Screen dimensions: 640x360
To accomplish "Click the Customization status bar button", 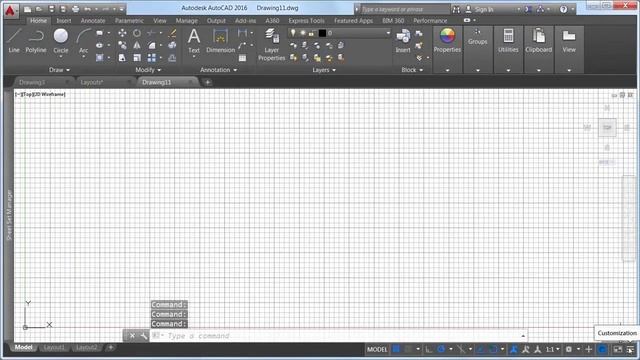I will pyautogui.click(x=631, y=349).
